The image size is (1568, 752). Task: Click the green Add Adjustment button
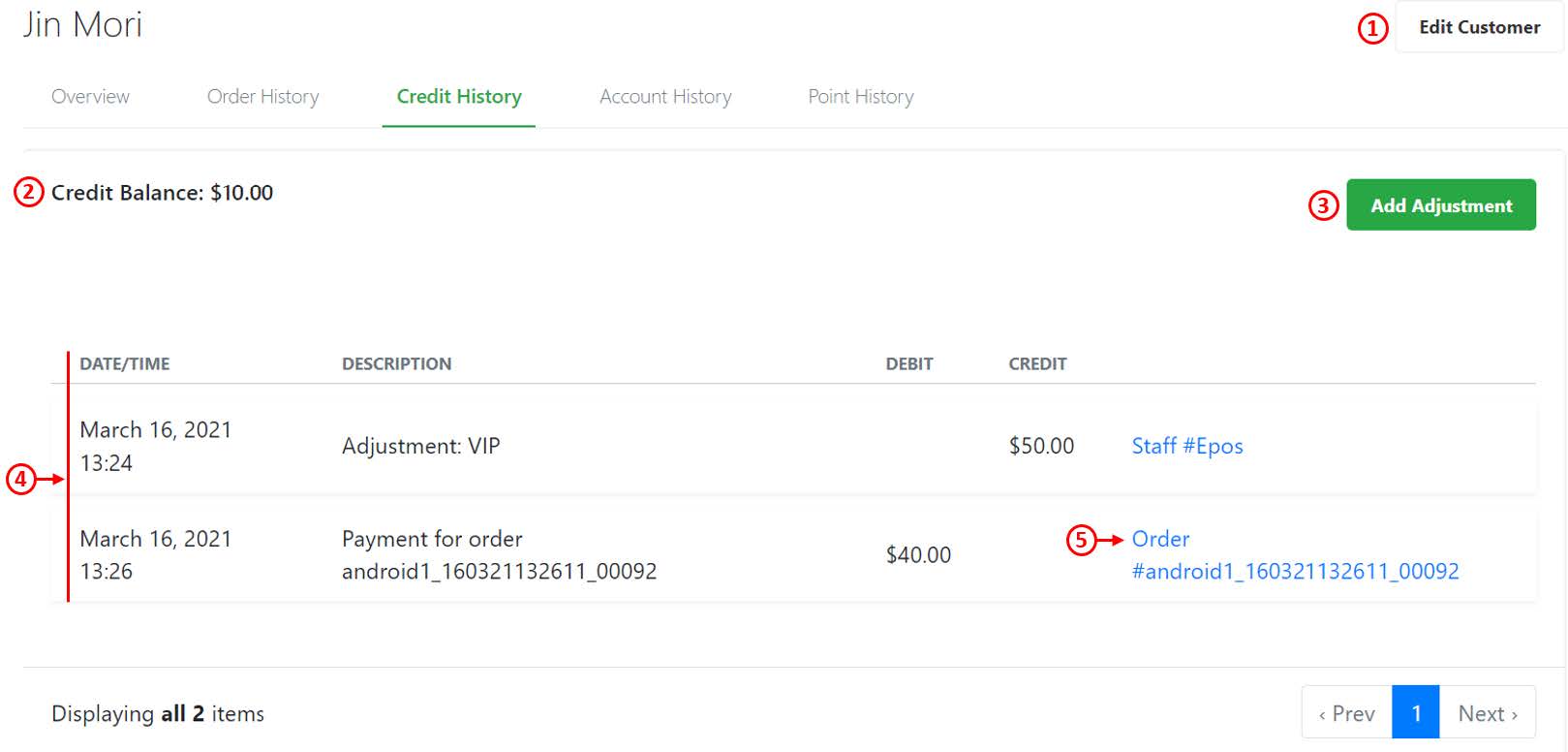pos(1441,205)
